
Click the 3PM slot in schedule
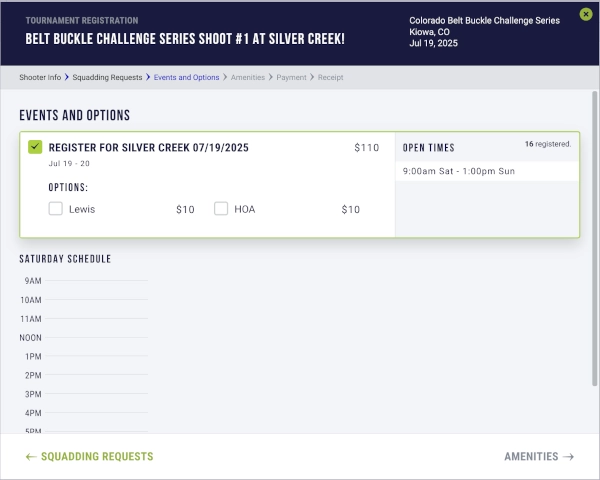point(85,394)
